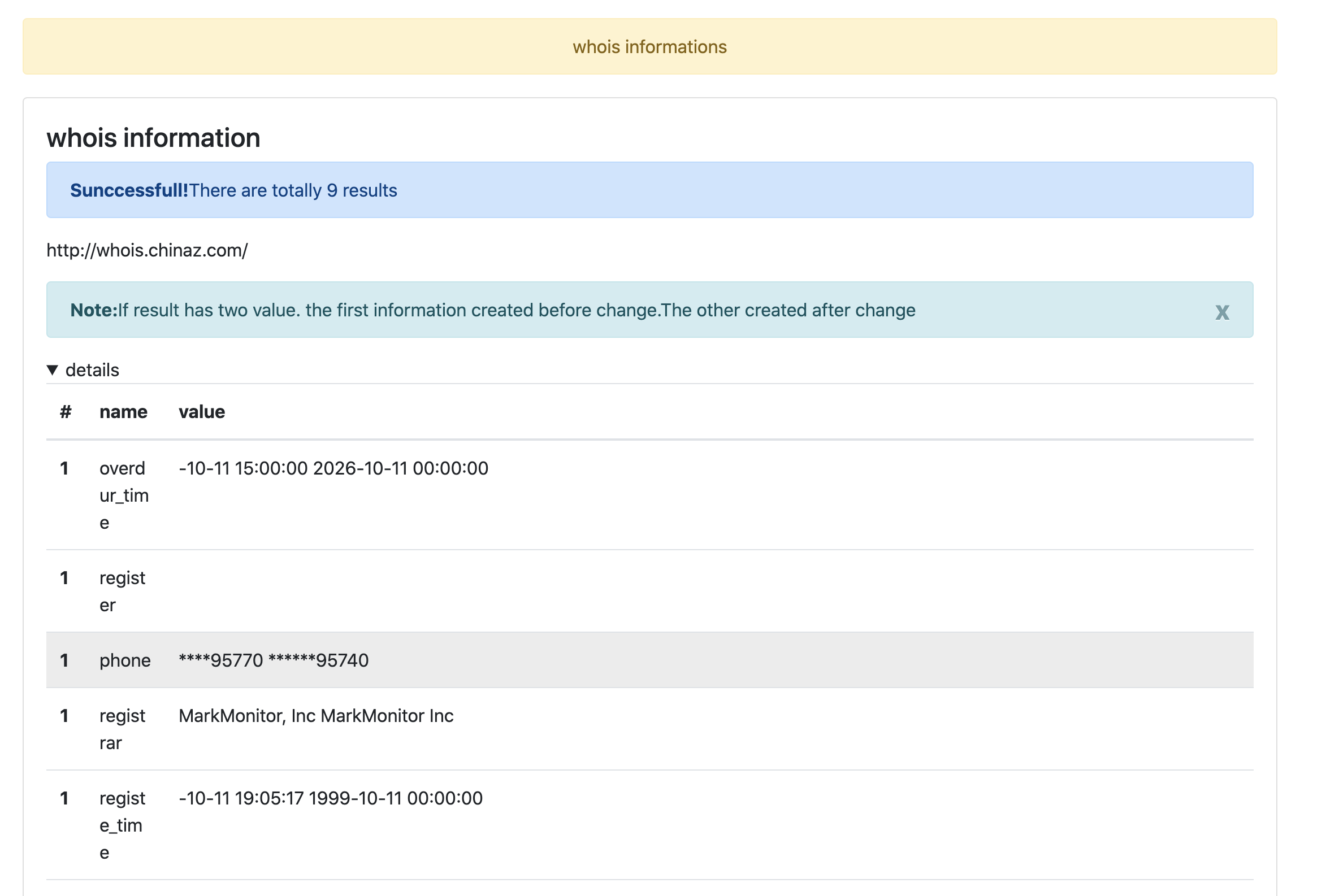The image size is (1326, 896).
Task: Select the phone table row
Action: (x=649, y=660)
